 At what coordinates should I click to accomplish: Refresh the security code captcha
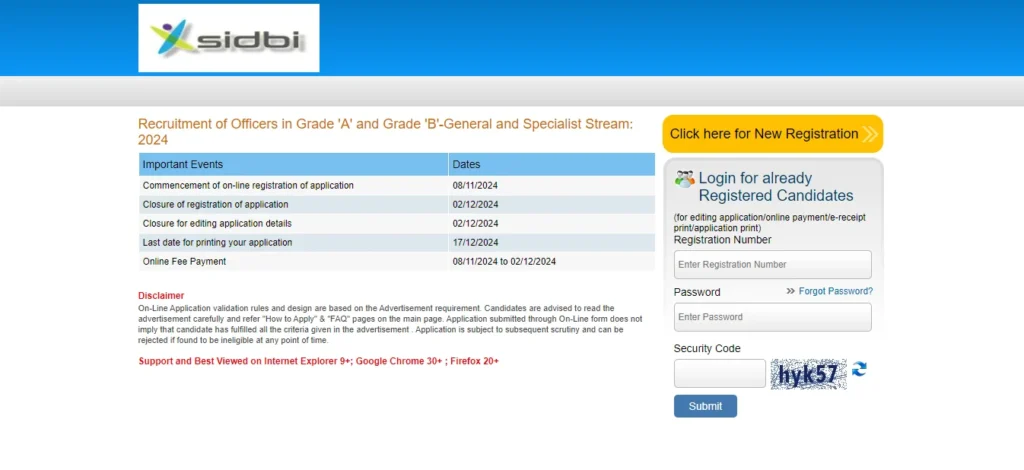tap(859, 369)
